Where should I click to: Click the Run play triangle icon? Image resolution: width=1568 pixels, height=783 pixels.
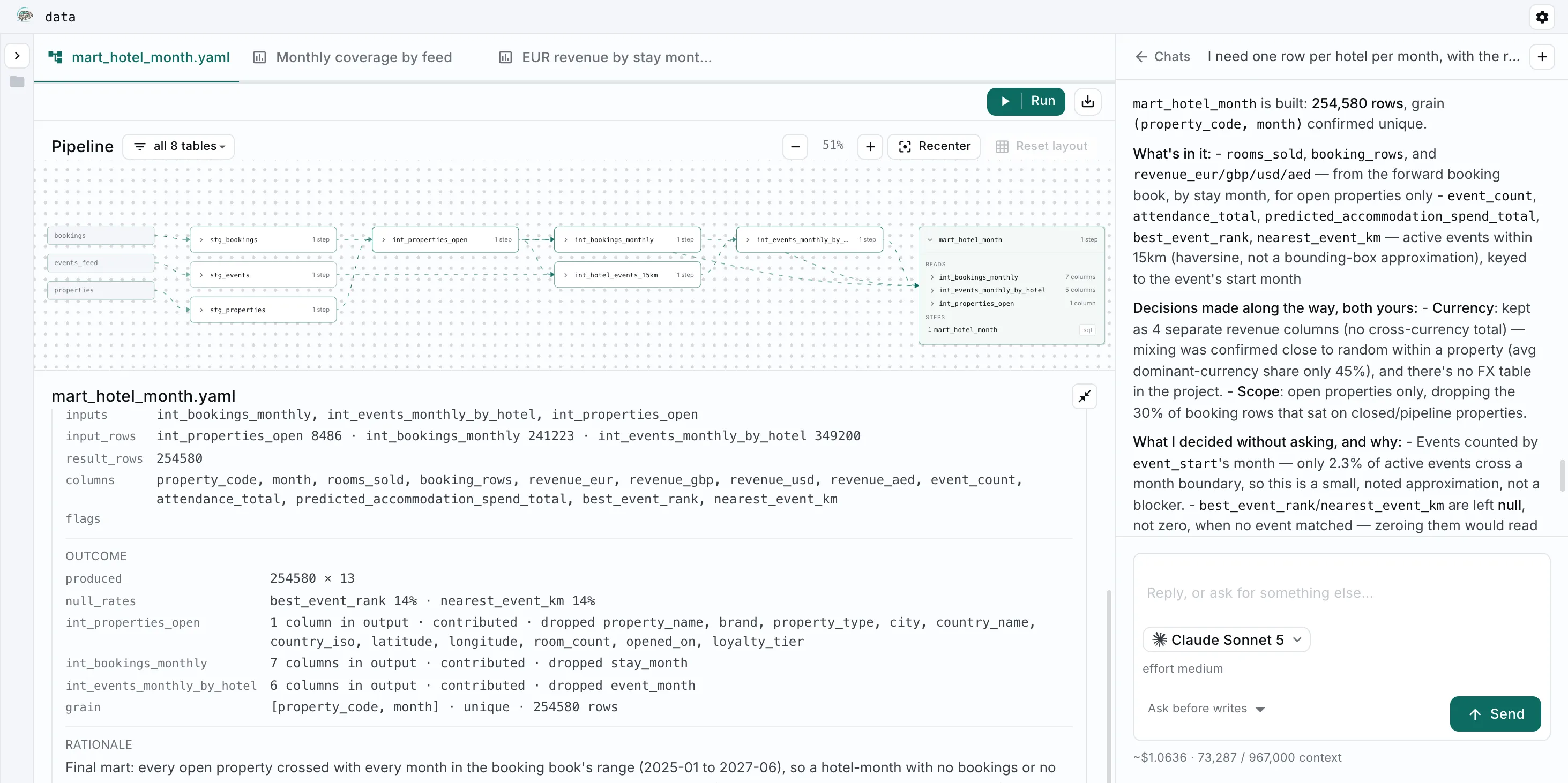(x=1005, y=101)
